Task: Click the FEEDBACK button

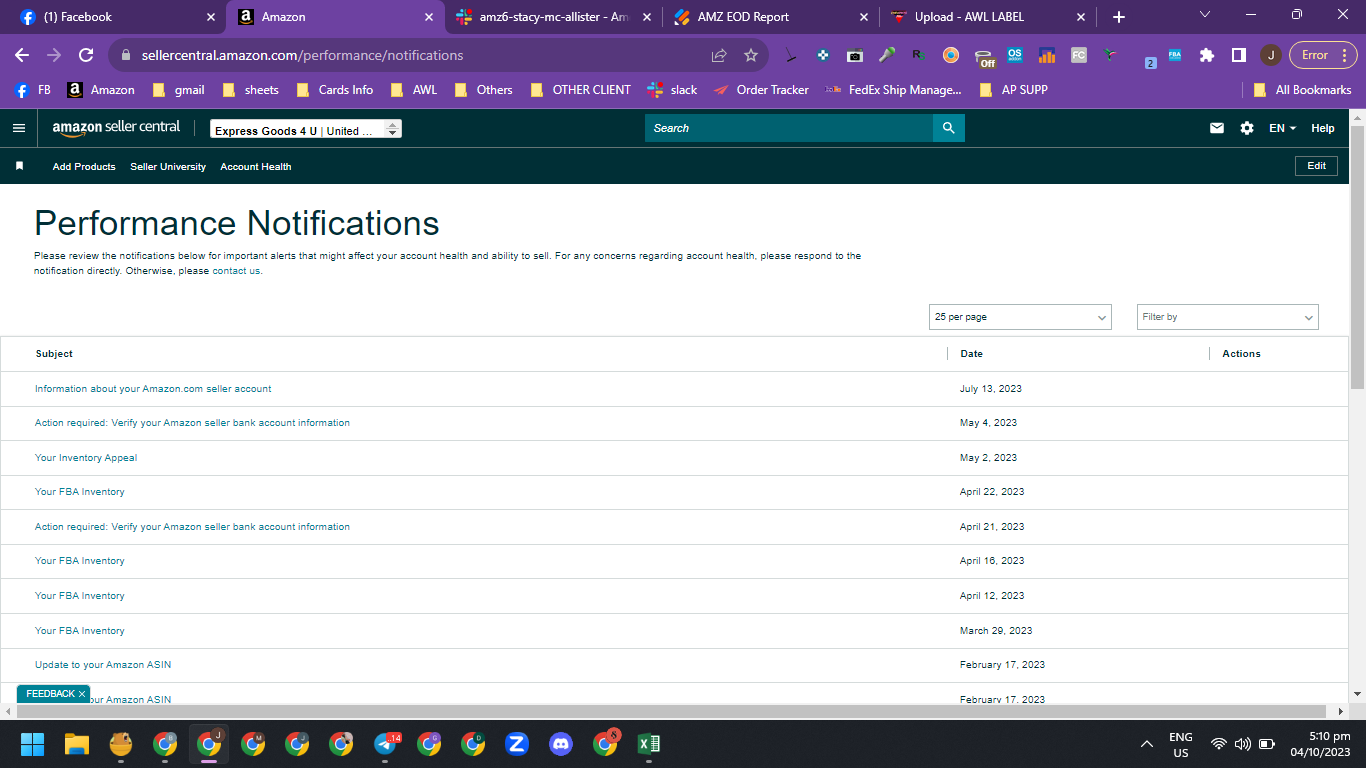Action: (50, 694)
